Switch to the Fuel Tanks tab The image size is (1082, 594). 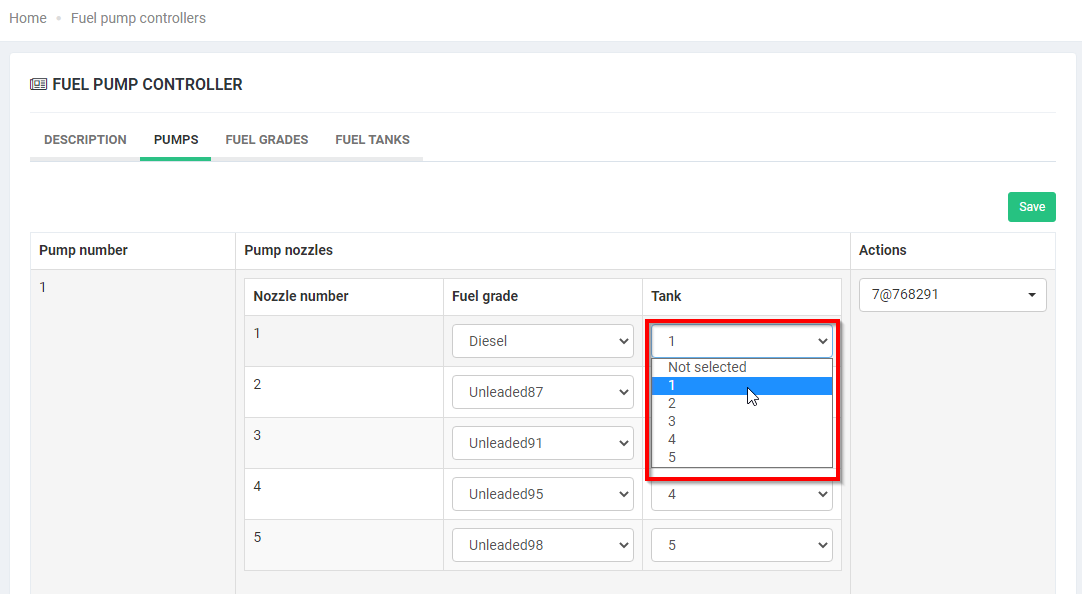tap(372, 140)
